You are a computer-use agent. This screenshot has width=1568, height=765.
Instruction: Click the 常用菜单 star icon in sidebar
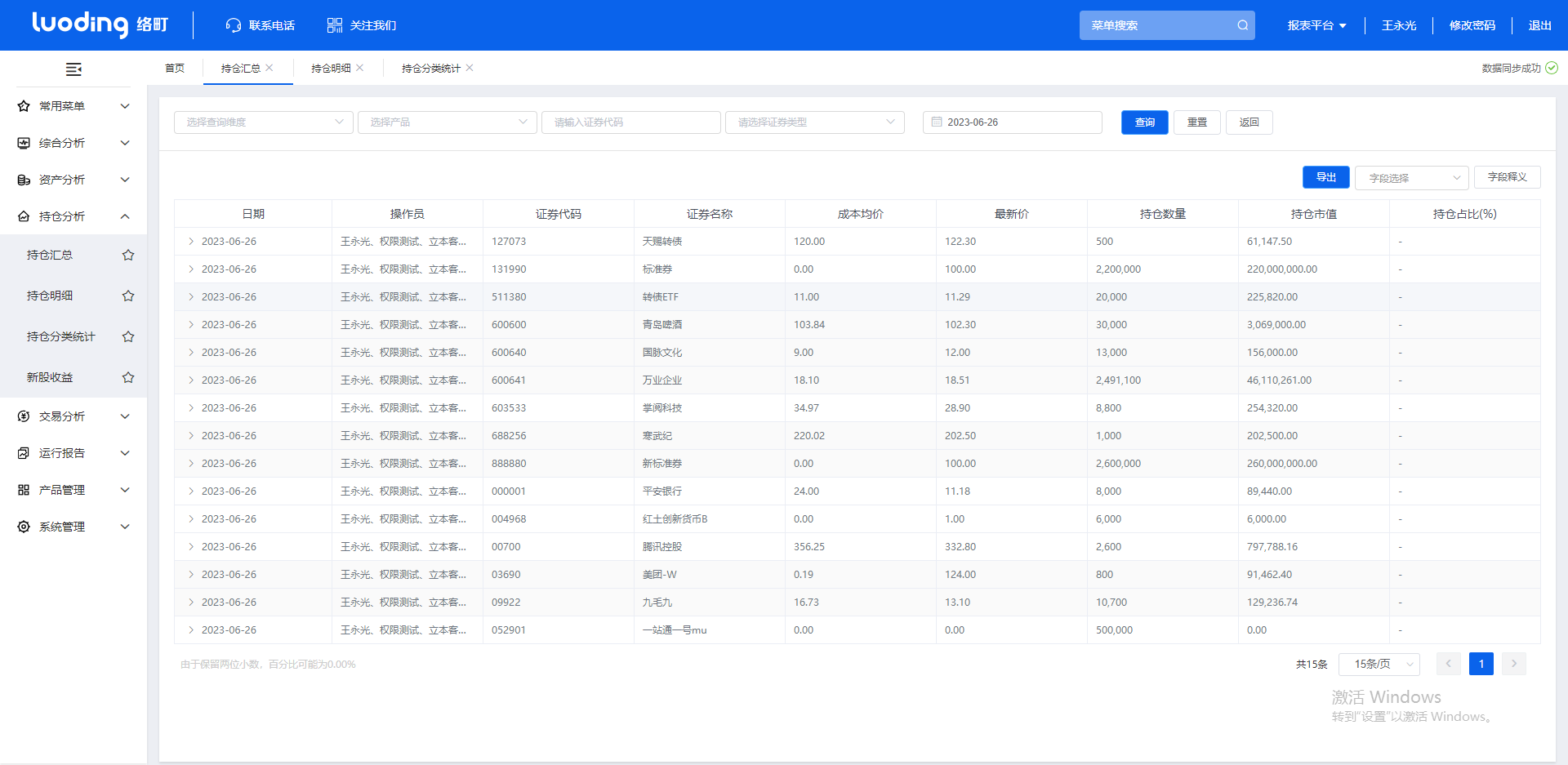coord(24,106)
